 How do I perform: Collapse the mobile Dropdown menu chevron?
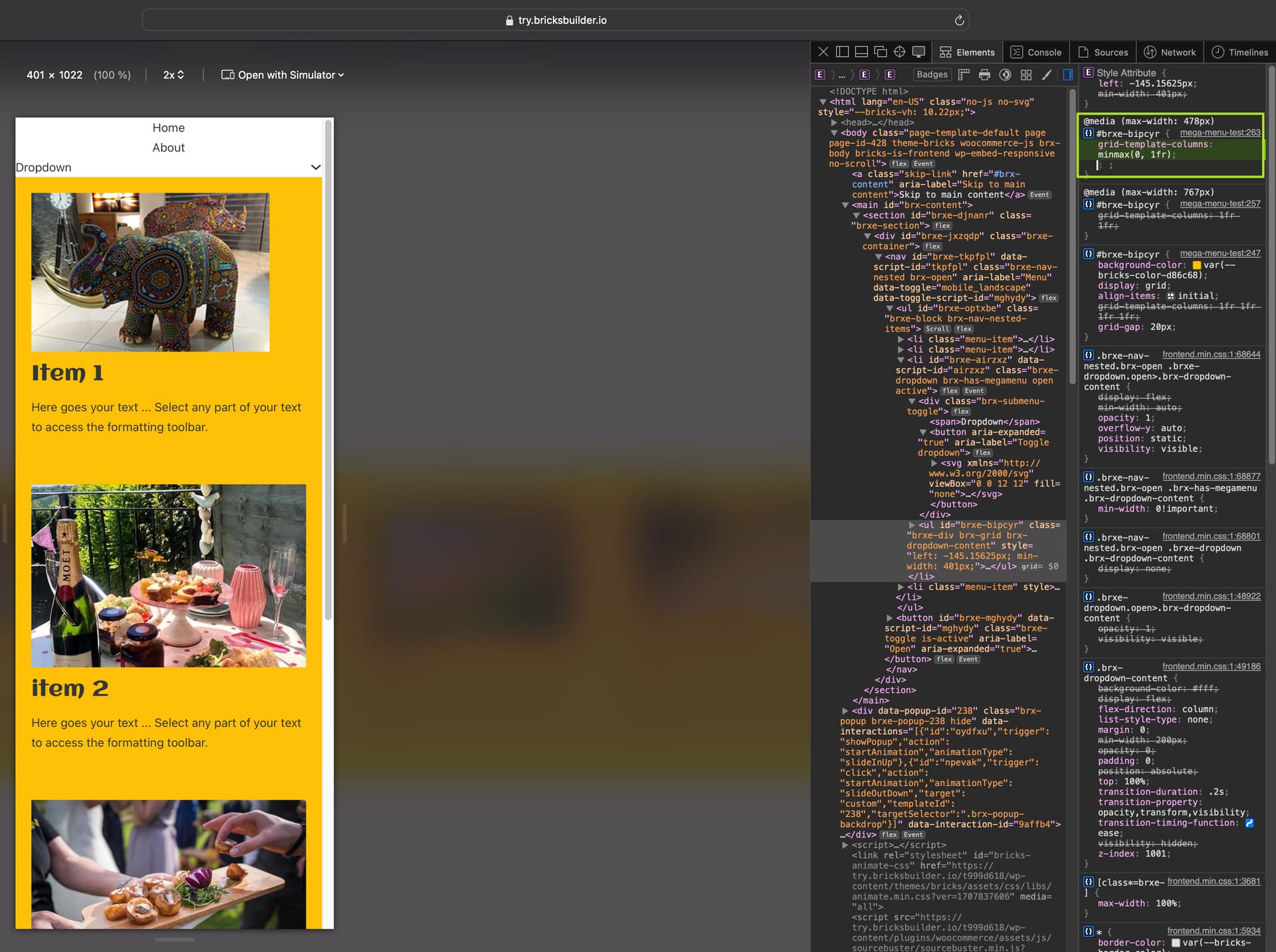click(316, 167)
